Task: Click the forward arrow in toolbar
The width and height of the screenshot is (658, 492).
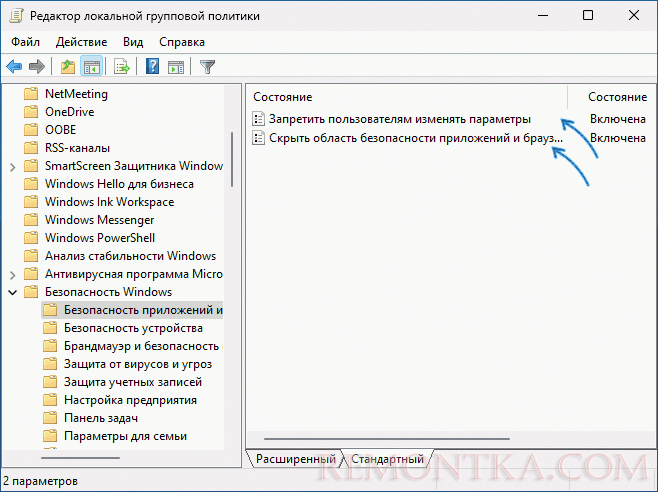Action: pos(37,66)
